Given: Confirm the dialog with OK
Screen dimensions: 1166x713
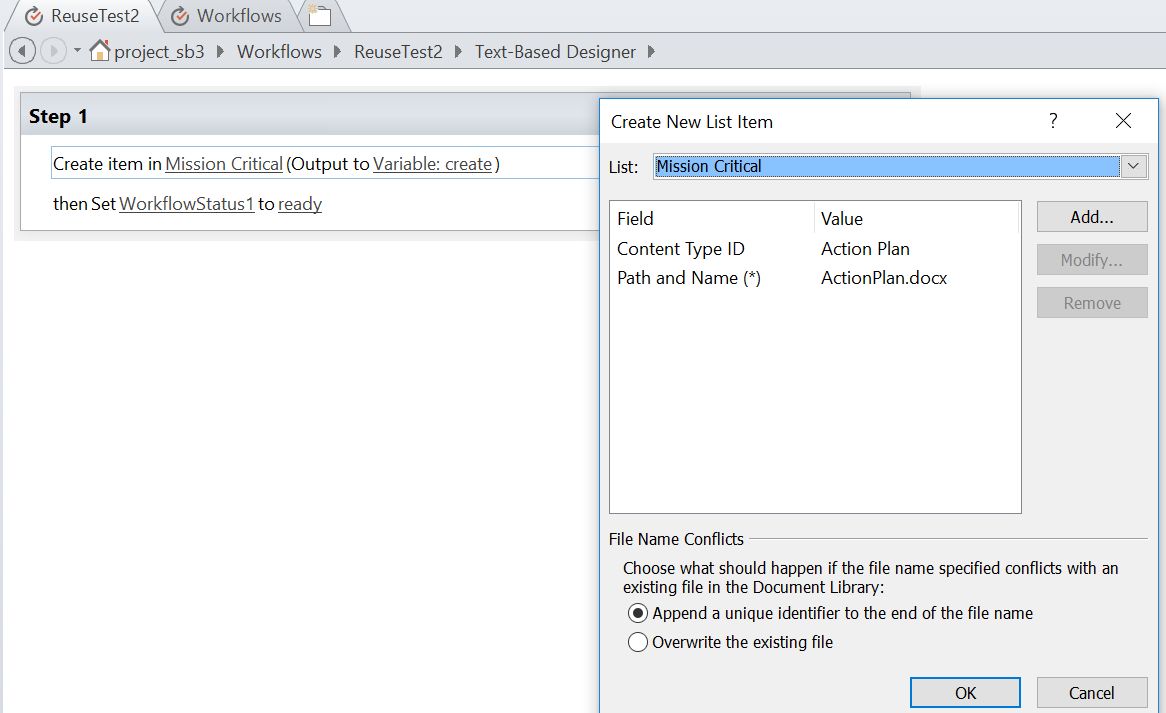Looking at the screenshot, I should (x=965, y=693).
